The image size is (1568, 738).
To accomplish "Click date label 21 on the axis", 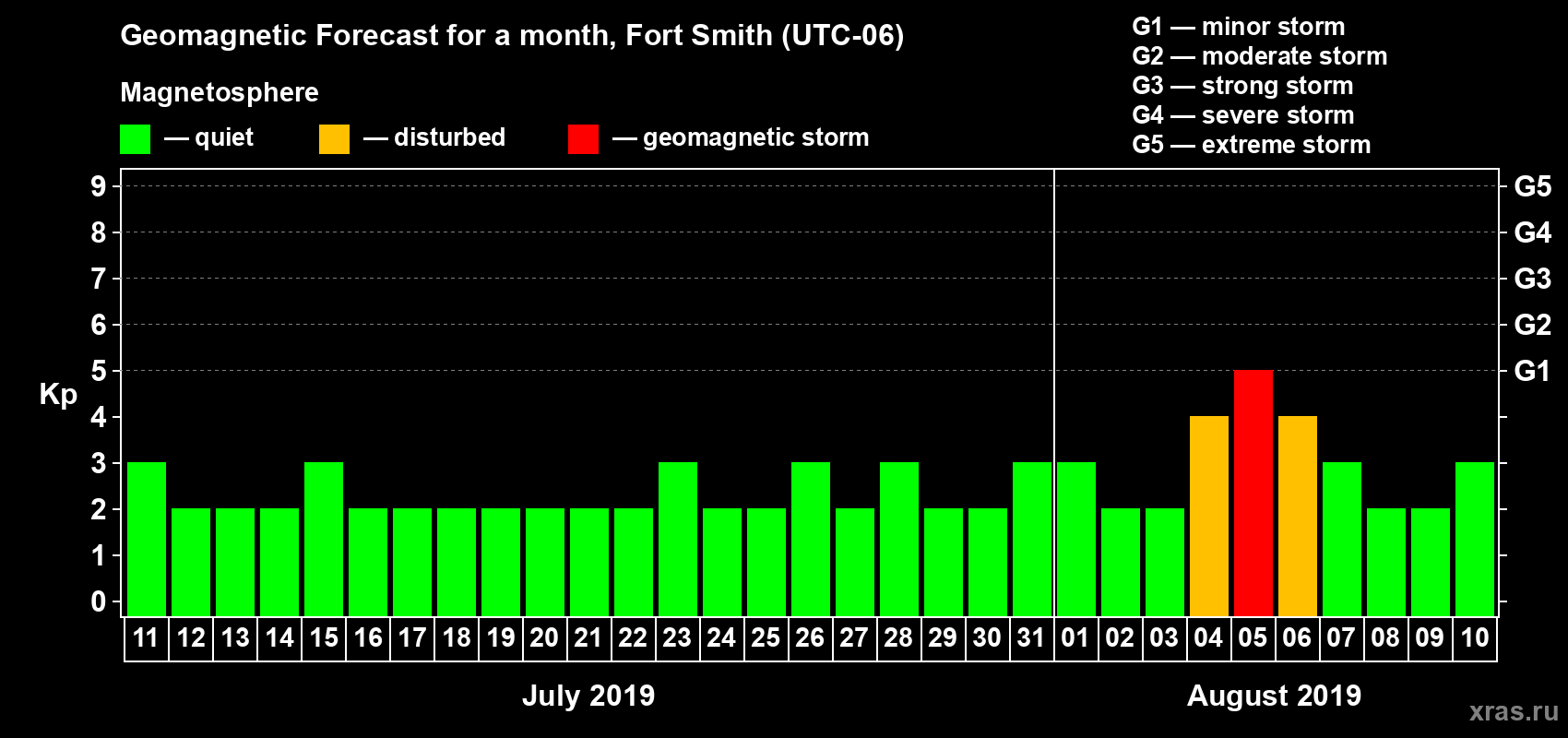I will point(588,638).
